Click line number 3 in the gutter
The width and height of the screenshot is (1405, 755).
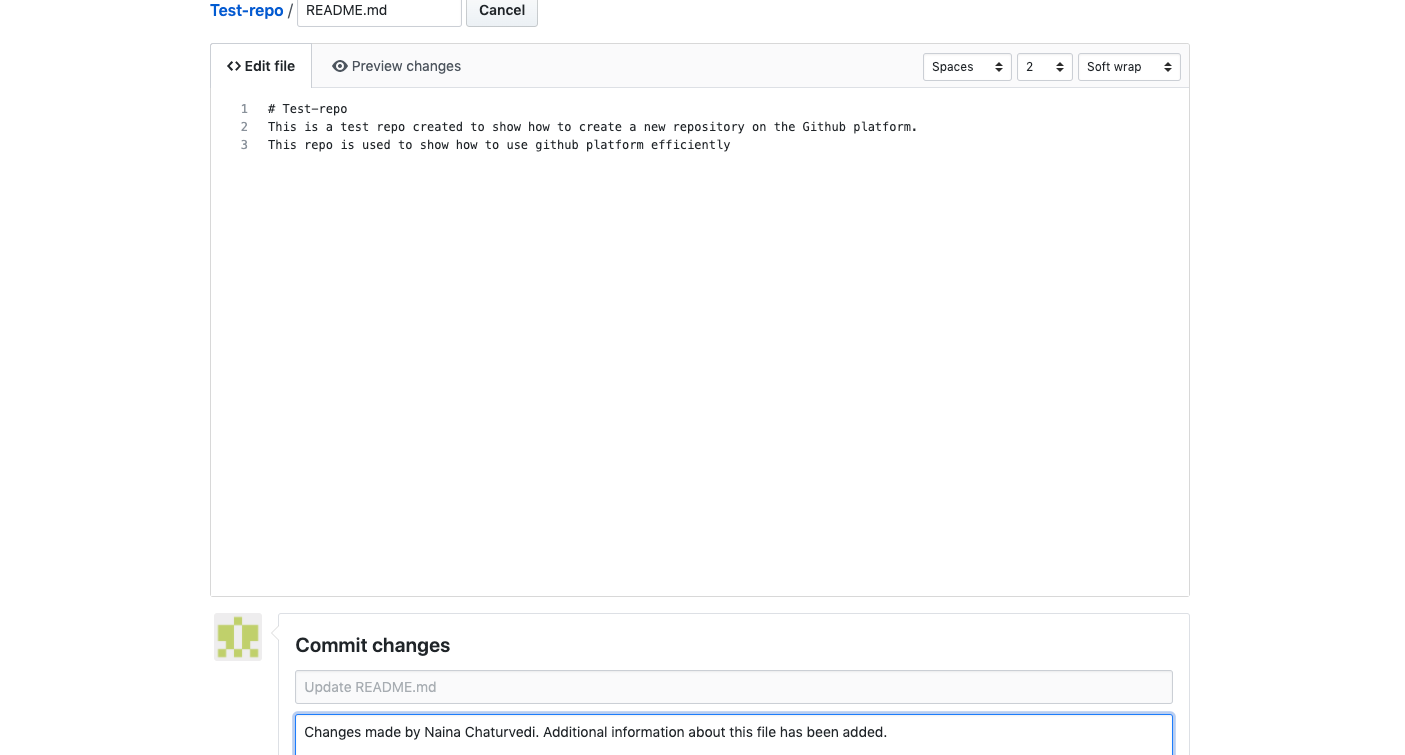pyautogui.click(x=244, y=145)
